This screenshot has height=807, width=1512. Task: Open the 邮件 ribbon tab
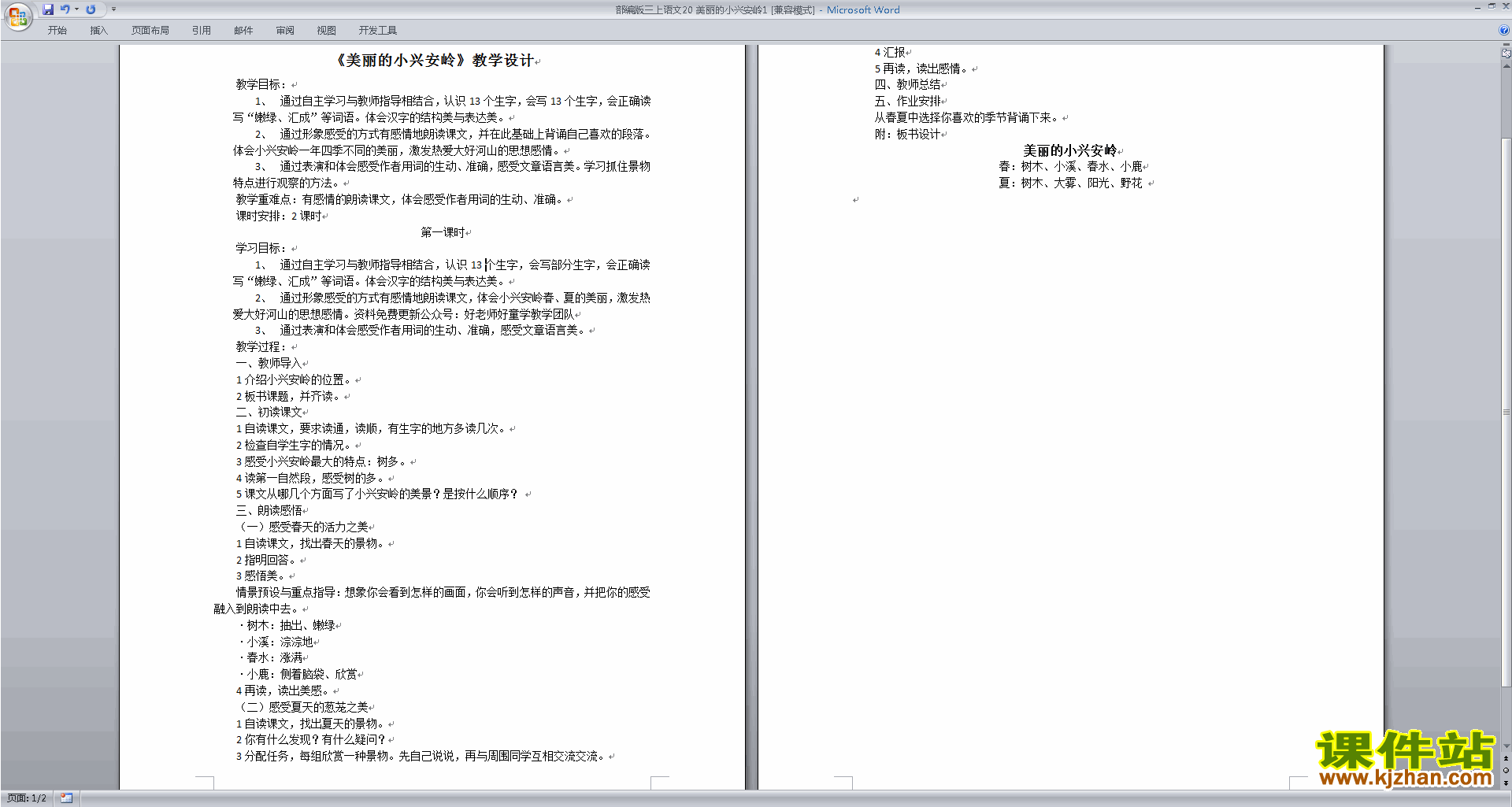(243, 31)
